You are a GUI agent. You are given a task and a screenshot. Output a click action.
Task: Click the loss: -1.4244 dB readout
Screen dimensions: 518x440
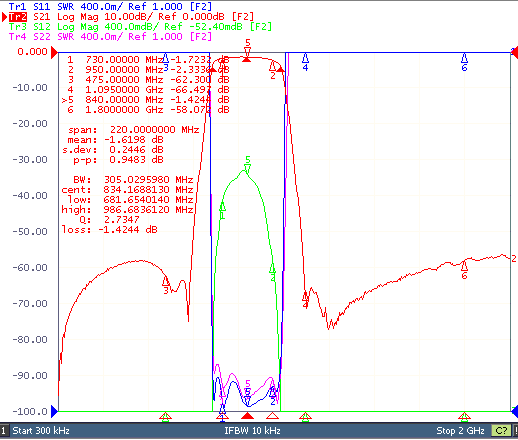109,230
